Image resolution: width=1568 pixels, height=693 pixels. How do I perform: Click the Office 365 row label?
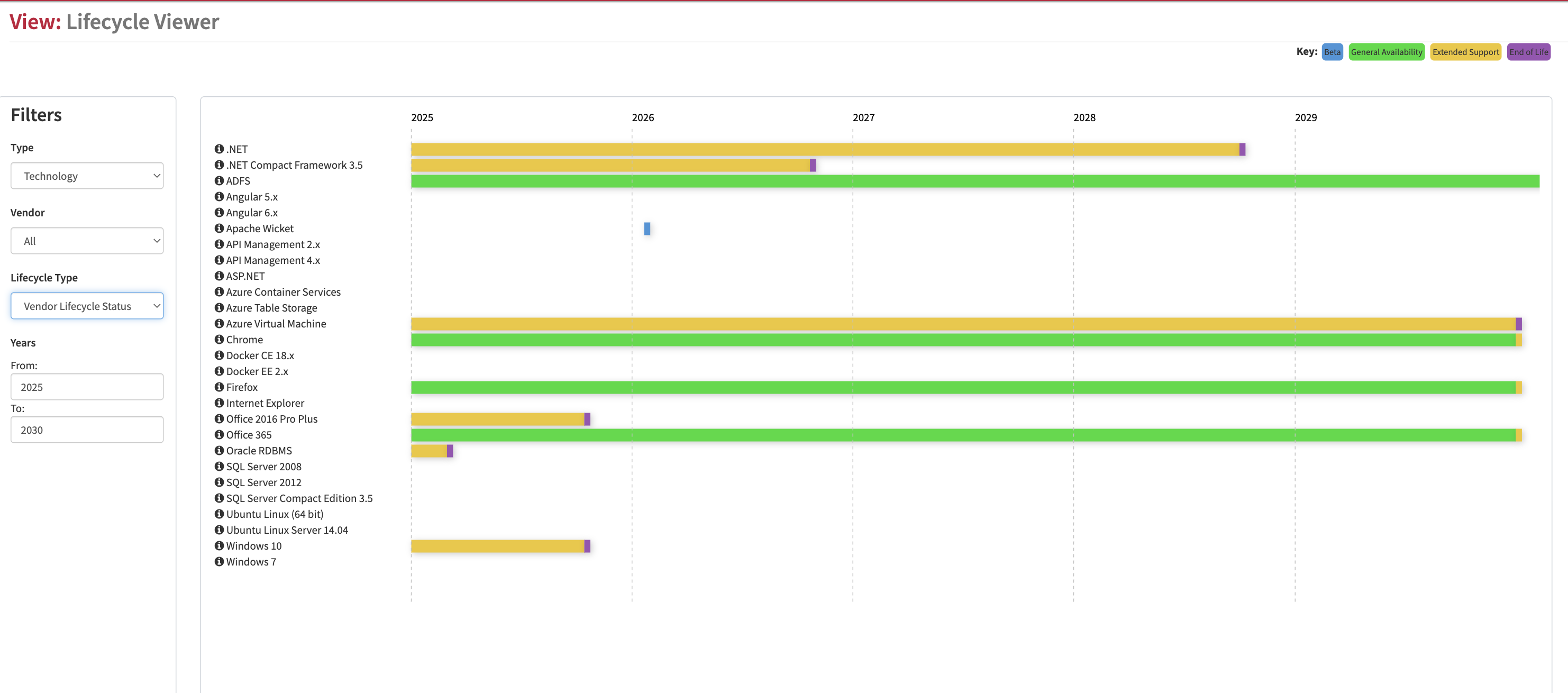click(248, 435)
